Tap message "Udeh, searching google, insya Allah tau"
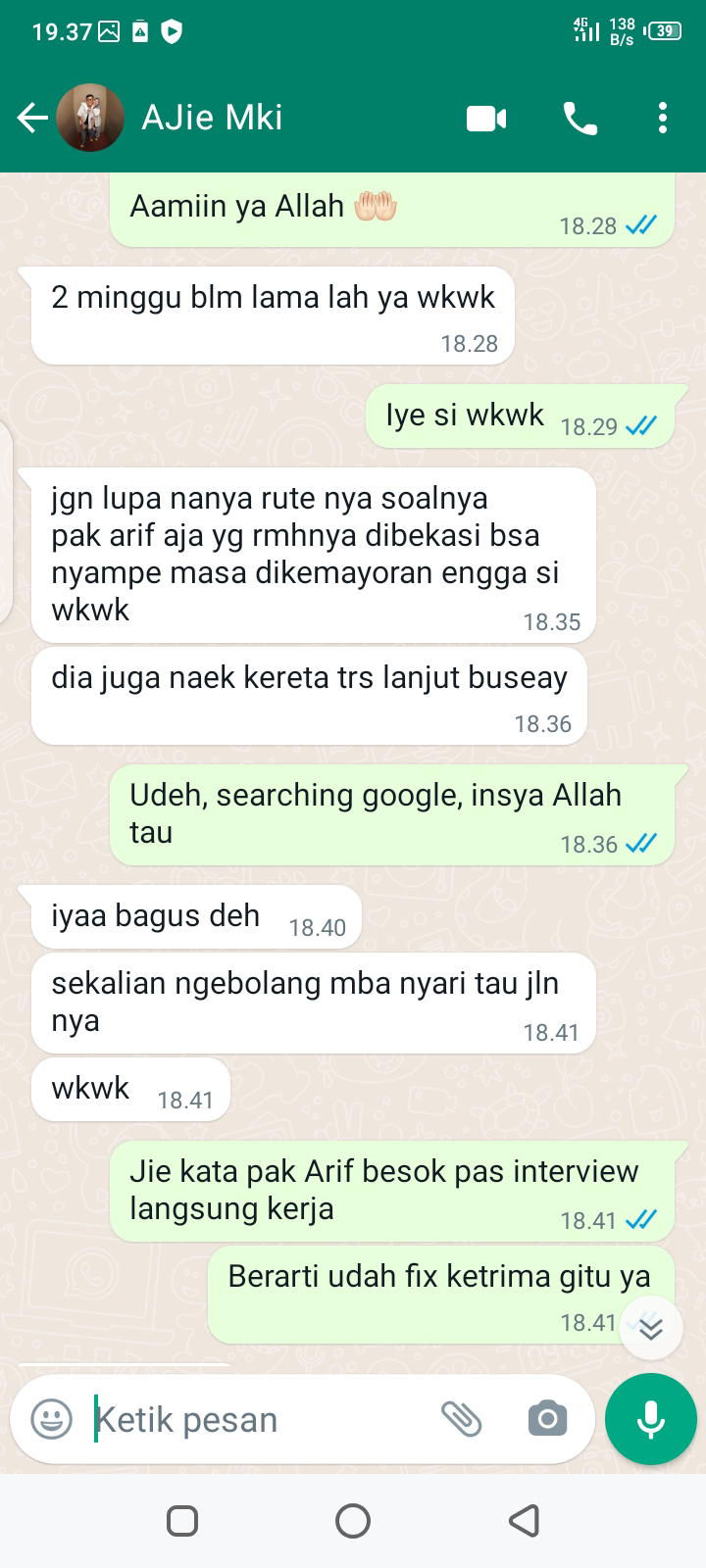Viewport: 706px width, 1568px height. [392, 815]
